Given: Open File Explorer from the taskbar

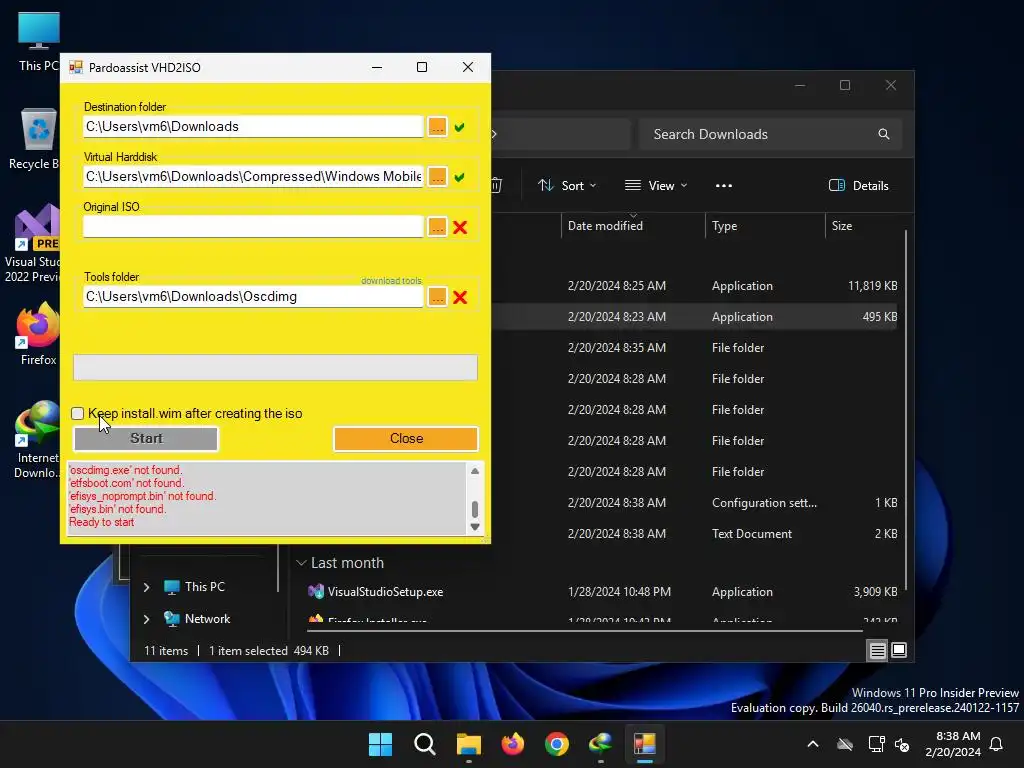Looking at the screenshot, I should (x=468, y=744).
